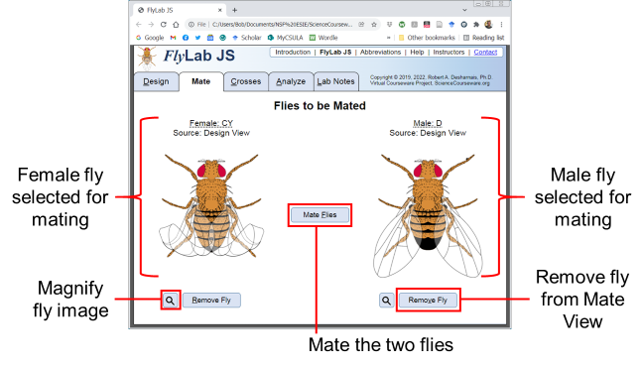Close the FlyLab JS browser tab
The height and width of the screenshot is (367, 643).
coord(220,10)
